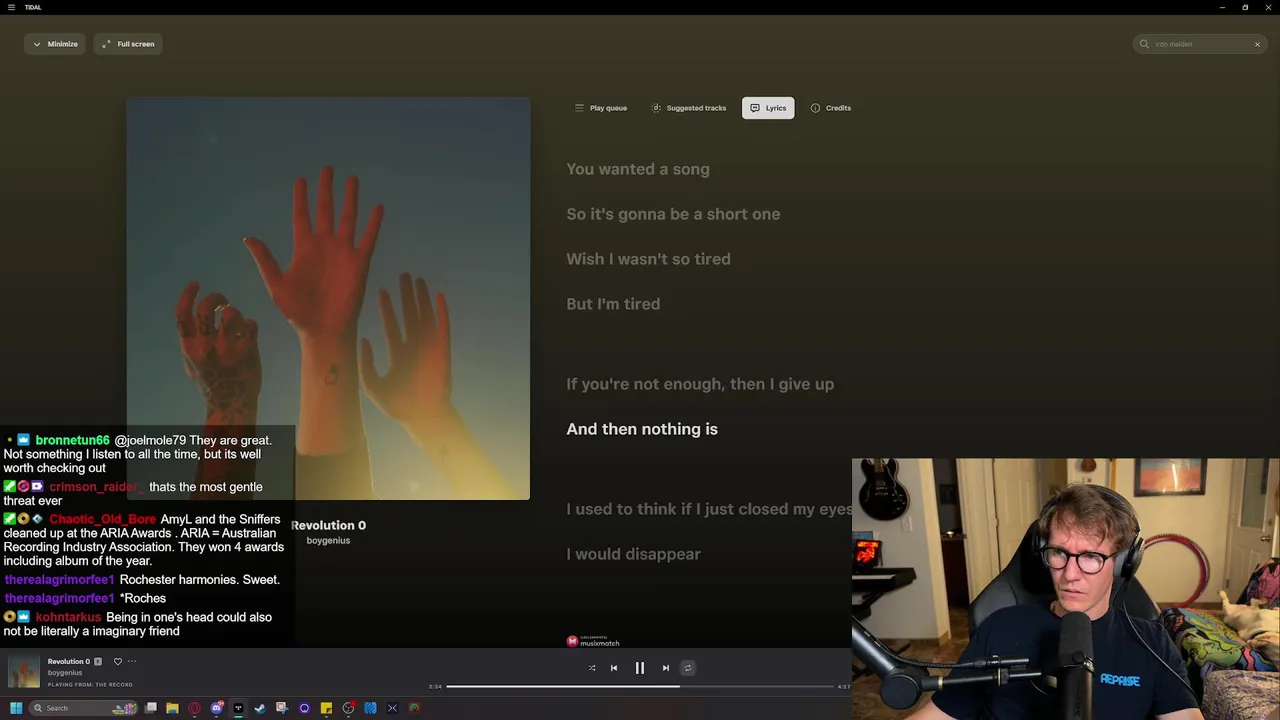Skip to the next track
Screen dimensions: 1280x720
(666, 668)
